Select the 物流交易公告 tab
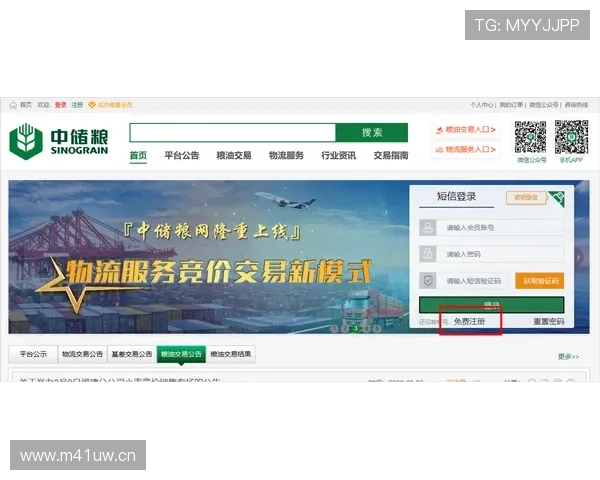This screenshot has height=480, width=600. tap(82, 354)
